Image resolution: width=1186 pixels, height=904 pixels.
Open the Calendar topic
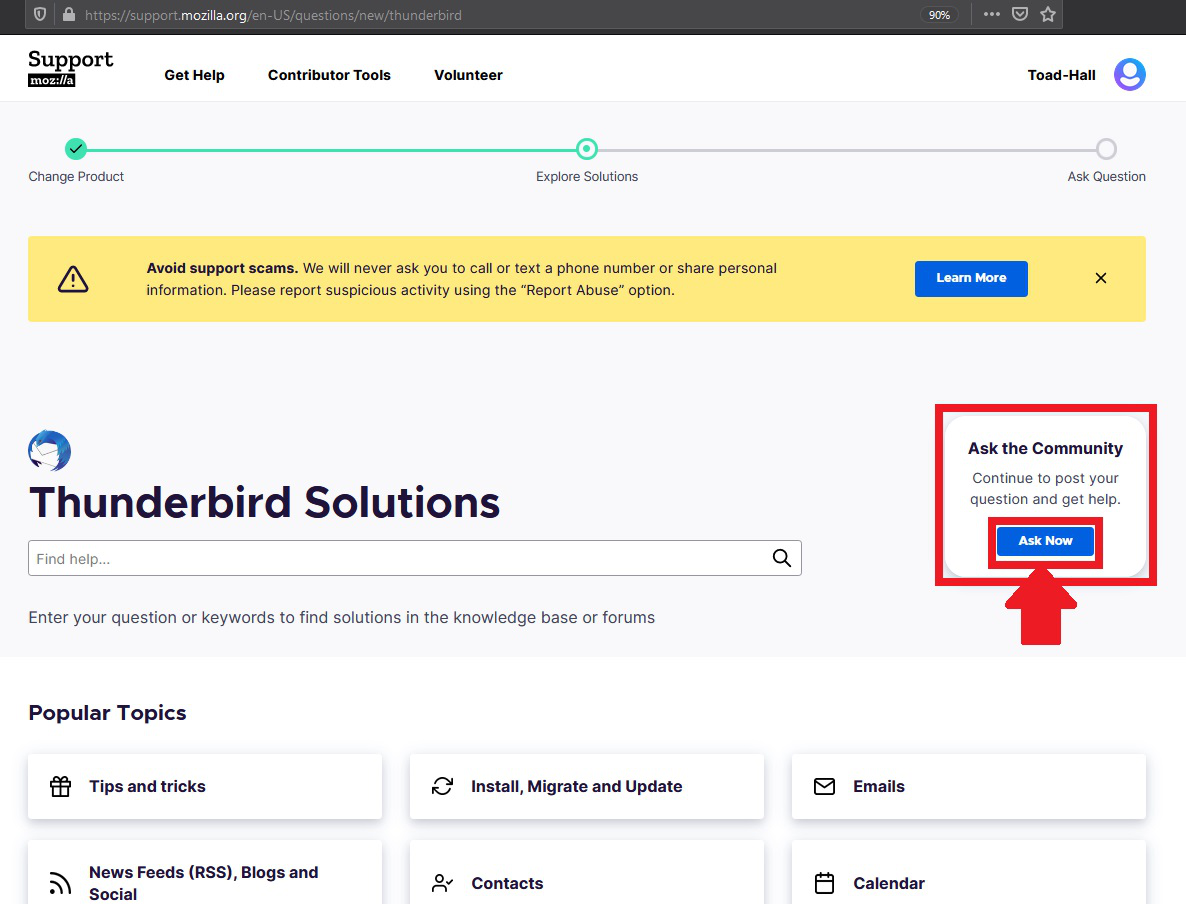[x=968, y=872]
